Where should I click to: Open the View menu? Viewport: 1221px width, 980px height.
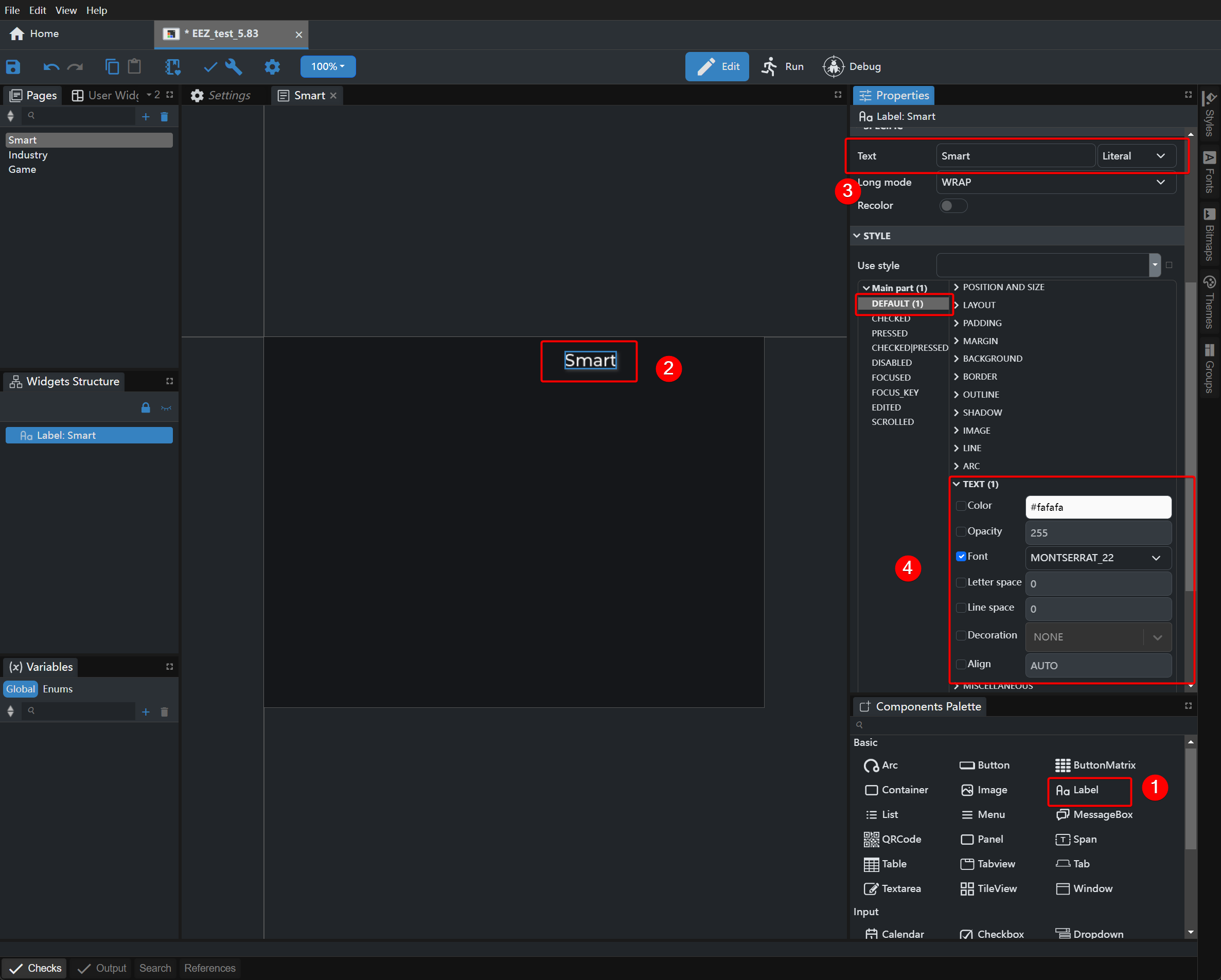66,10
